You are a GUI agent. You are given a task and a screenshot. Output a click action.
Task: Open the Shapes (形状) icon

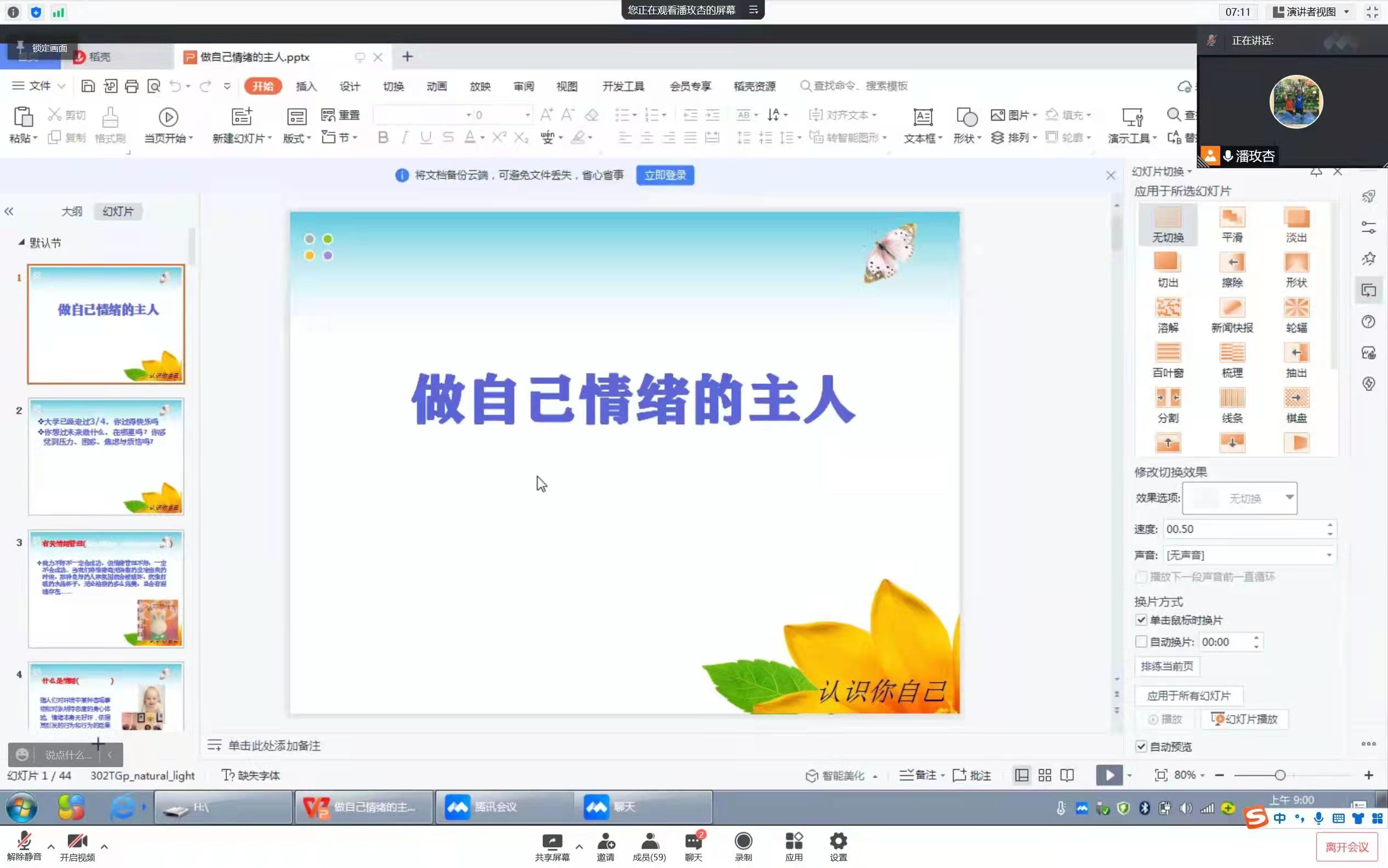966,117
